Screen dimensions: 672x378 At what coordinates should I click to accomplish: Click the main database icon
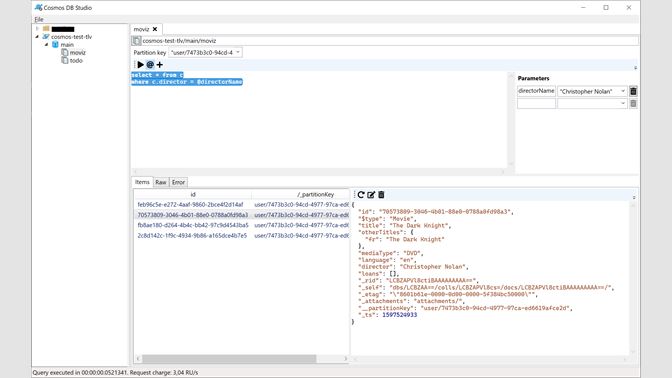pyautogui.click(x=55, y=45)
